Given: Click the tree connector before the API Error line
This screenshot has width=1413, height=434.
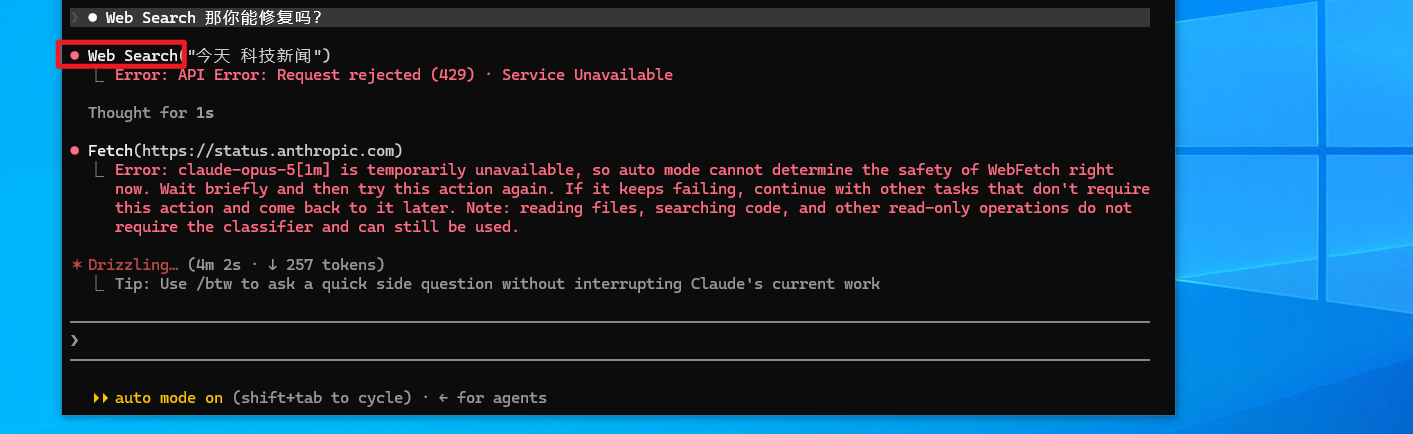Looking at the screenshot, I should pos(101,75).
